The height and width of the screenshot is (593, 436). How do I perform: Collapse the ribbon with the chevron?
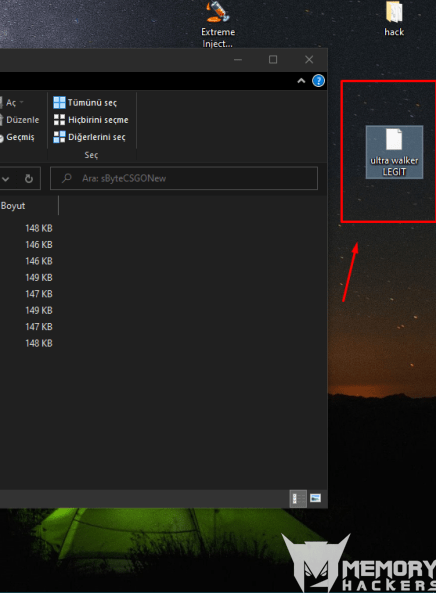click(301, 81)
